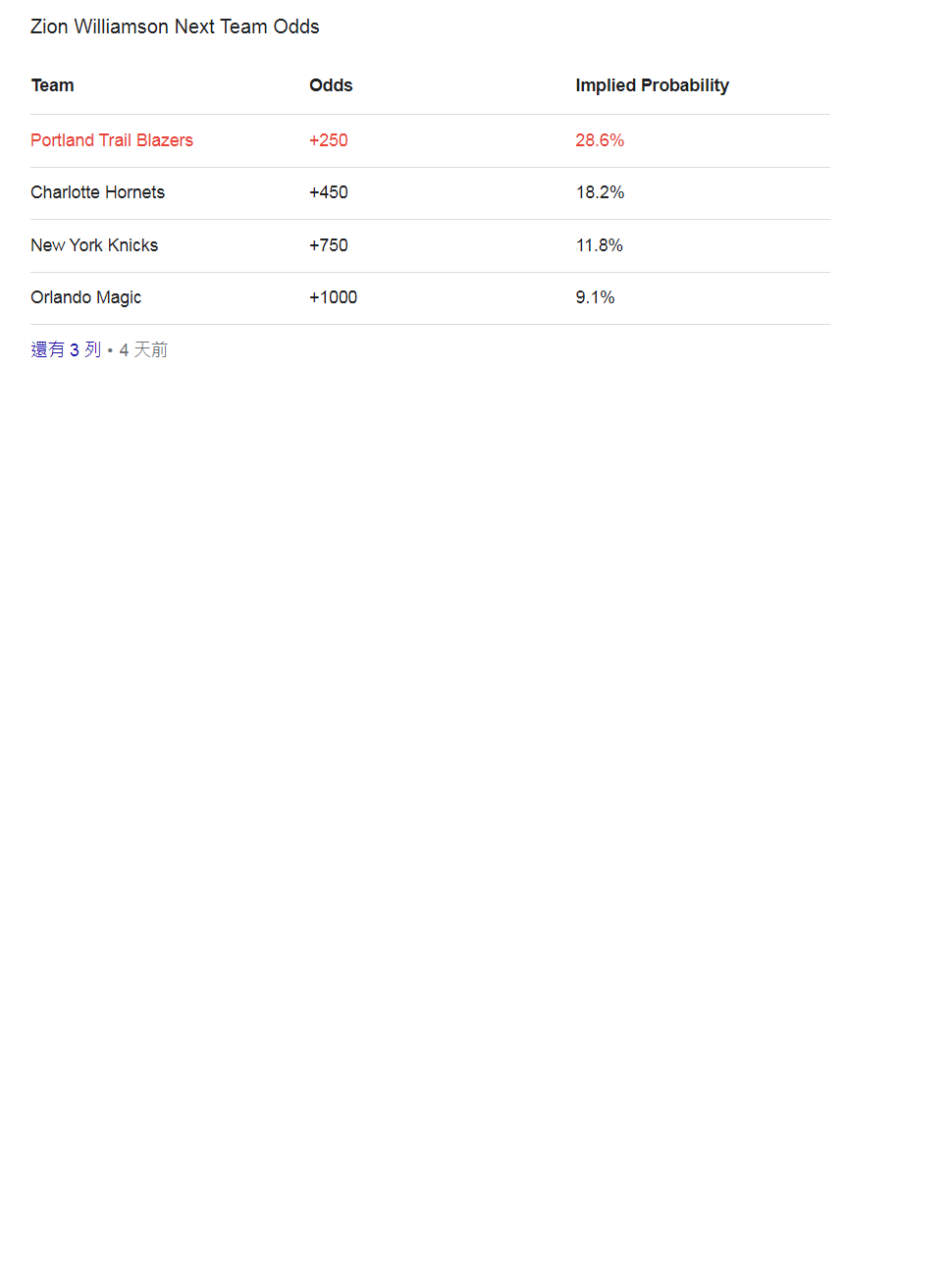Click the Zion Williamson Next Team Odds title
952x1271 pixels.
(175, 26)
